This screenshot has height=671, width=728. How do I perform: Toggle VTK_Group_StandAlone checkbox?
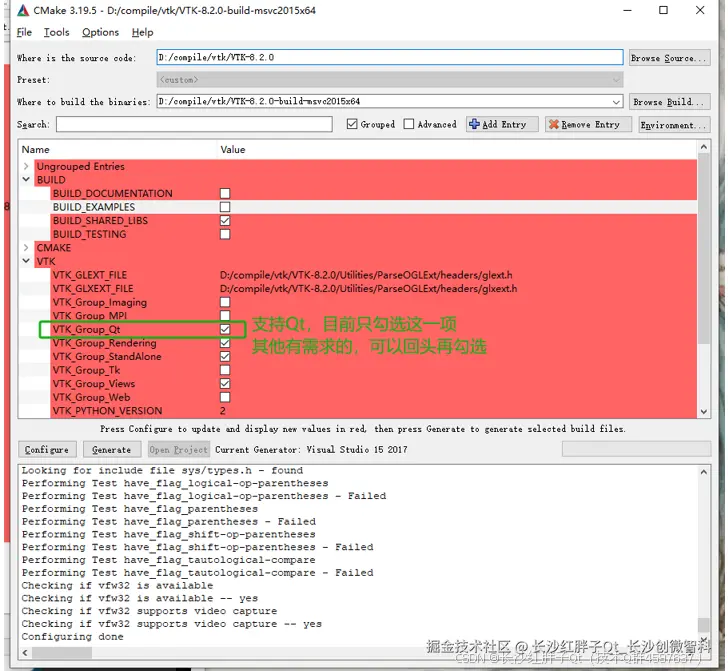coord(225,357)
